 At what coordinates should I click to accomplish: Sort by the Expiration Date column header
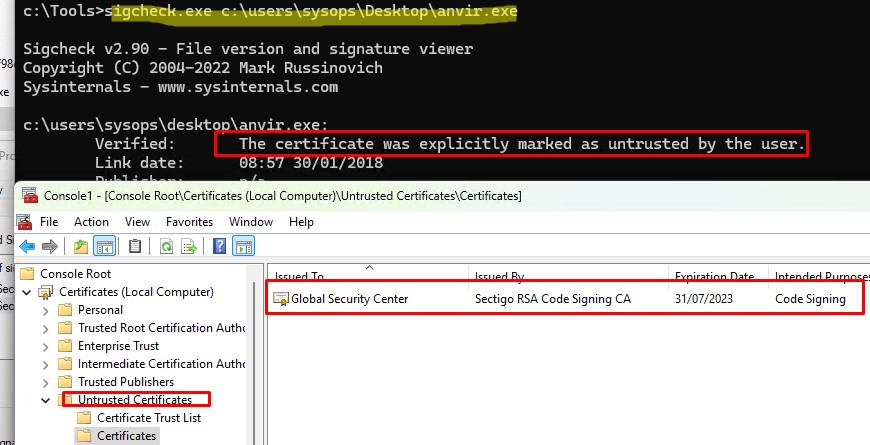714,275
